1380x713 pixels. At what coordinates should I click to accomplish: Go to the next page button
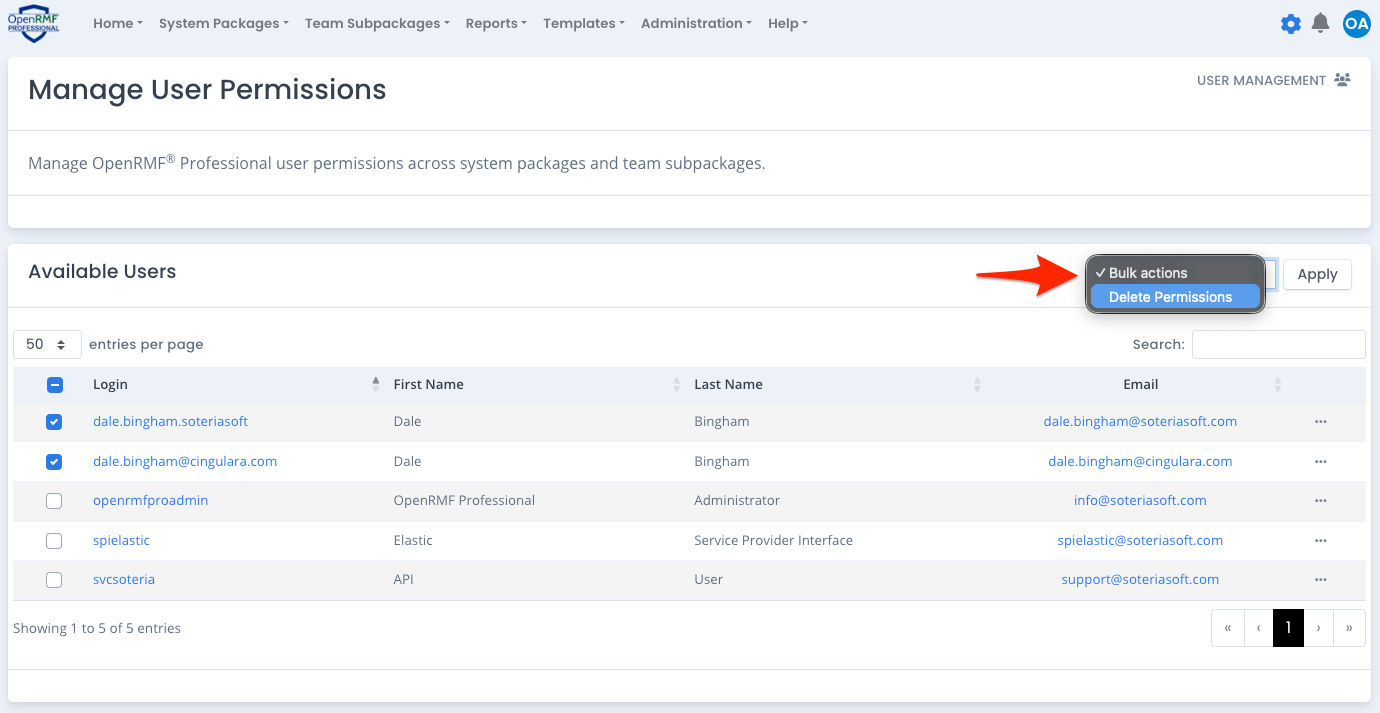(1319, 628)
